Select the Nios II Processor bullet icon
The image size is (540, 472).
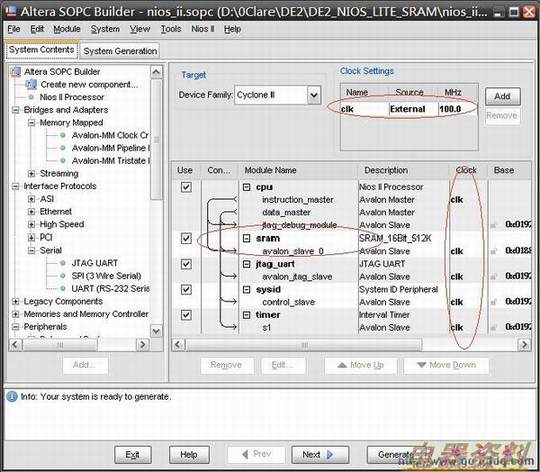point(31,97)
